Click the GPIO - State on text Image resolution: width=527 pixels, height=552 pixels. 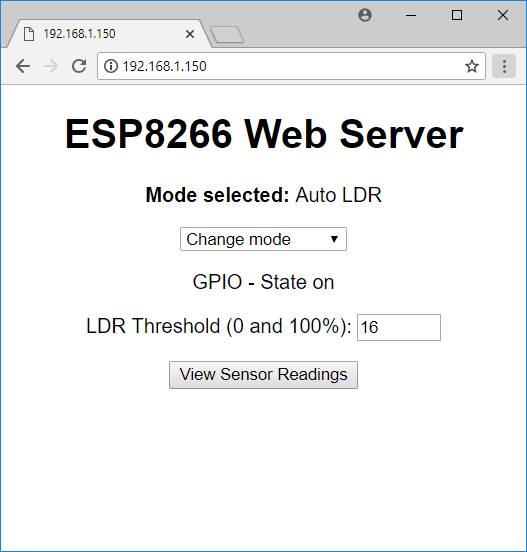tap(263, 282)
